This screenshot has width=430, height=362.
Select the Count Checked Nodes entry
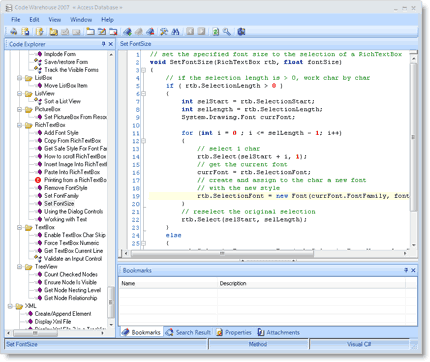point(71,274)
